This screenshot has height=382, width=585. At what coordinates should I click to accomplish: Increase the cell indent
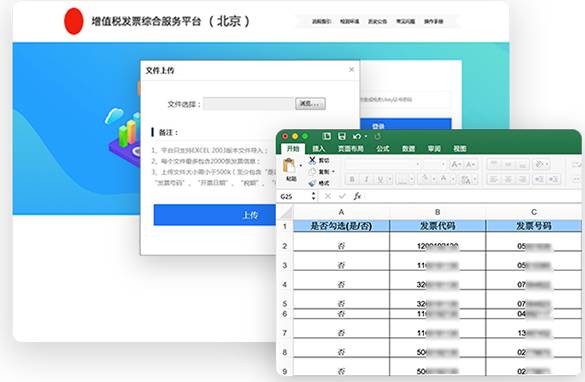pos(554,179)
